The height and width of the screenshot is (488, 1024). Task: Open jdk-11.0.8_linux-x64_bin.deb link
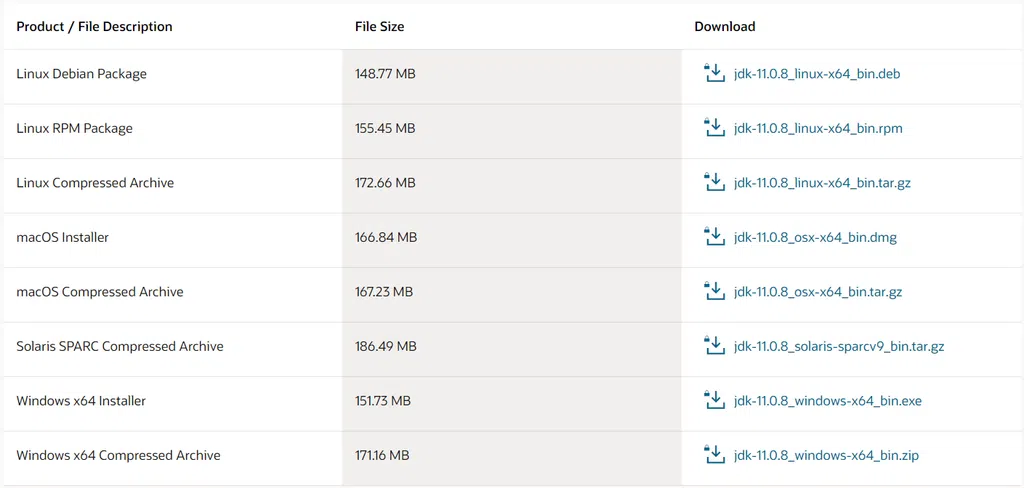817,74
